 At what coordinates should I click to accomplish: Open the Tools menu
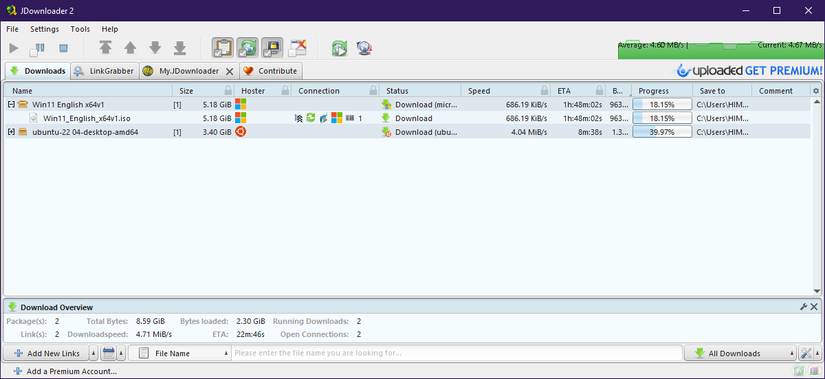(x=80, y=29)
